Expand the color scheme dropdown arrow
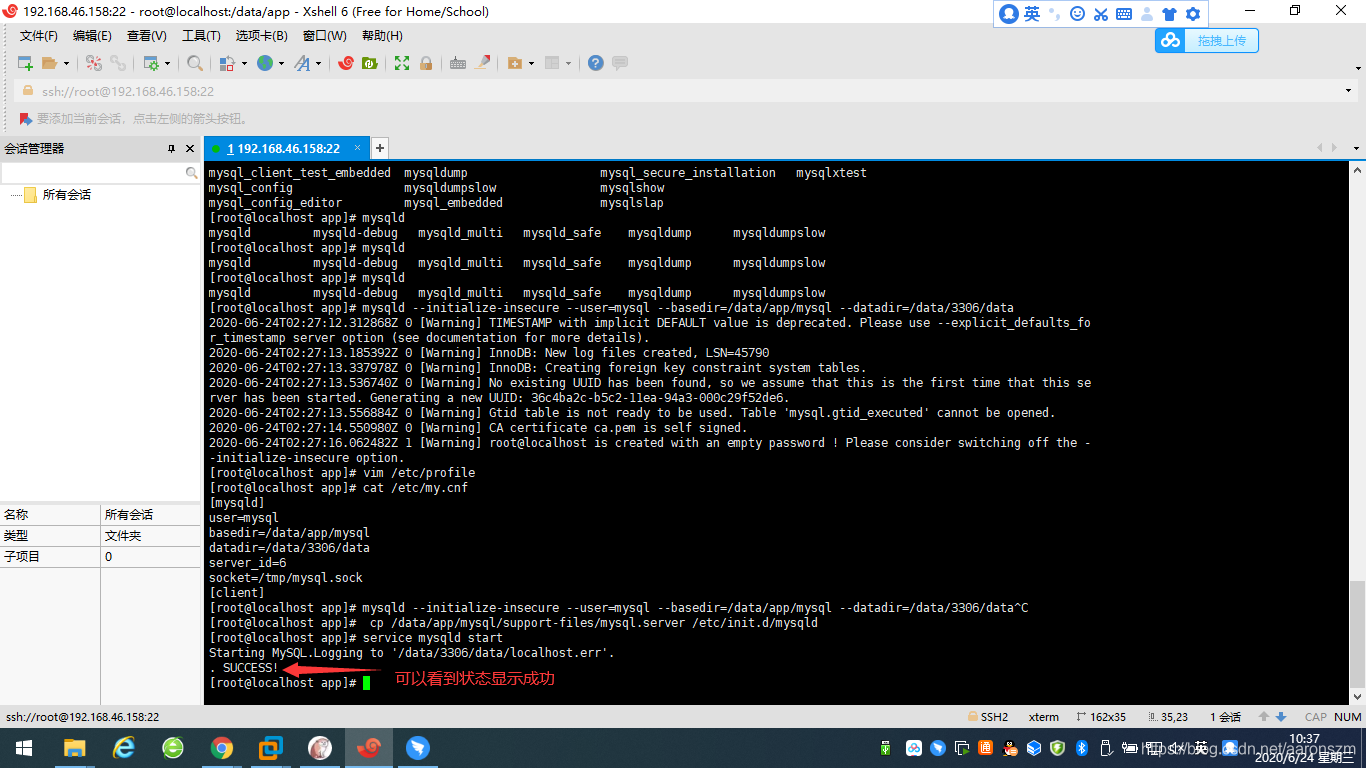1366x768 pixels. coord(244,63)
